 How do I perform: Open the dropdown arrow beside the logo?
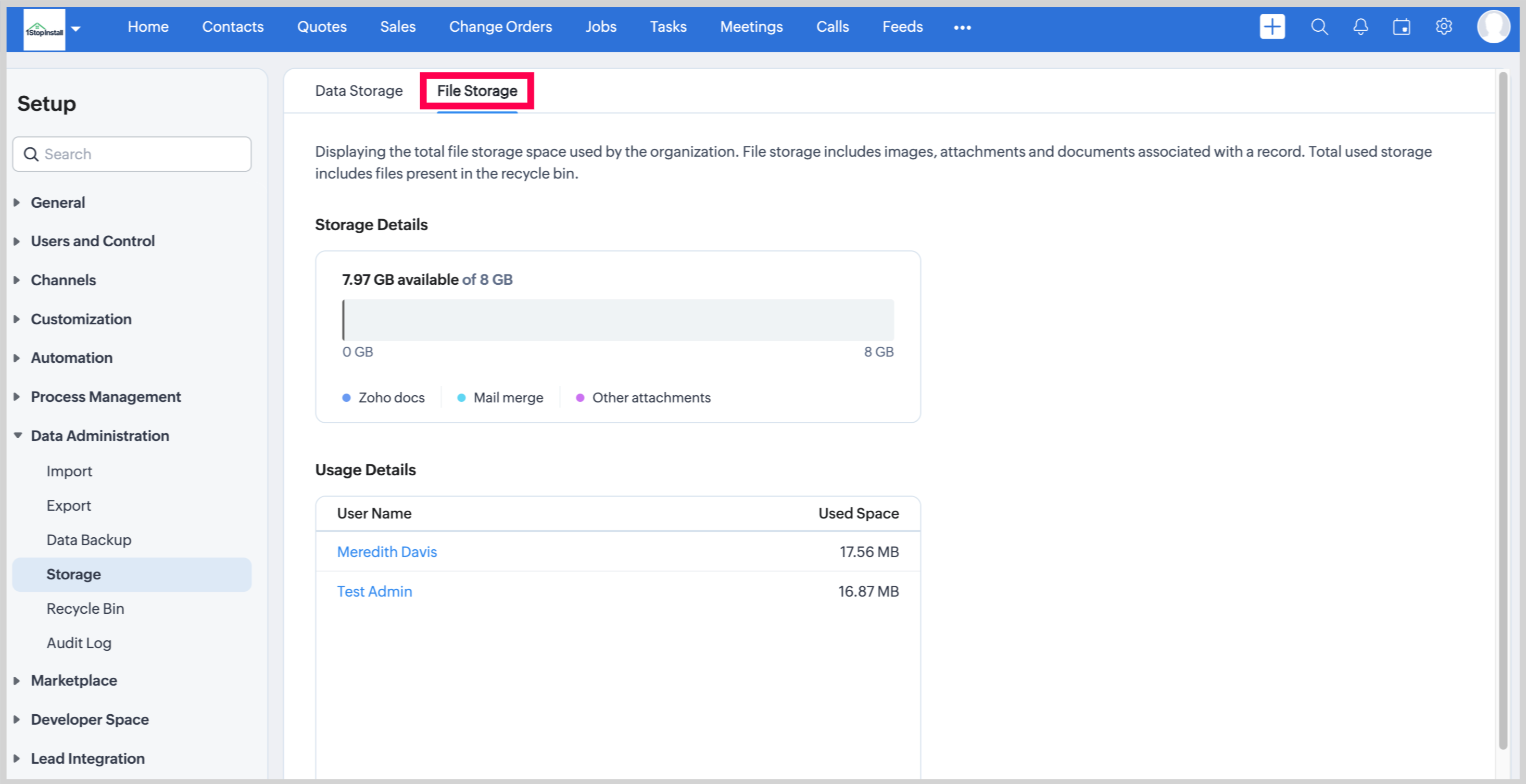(x=76, y=29)
